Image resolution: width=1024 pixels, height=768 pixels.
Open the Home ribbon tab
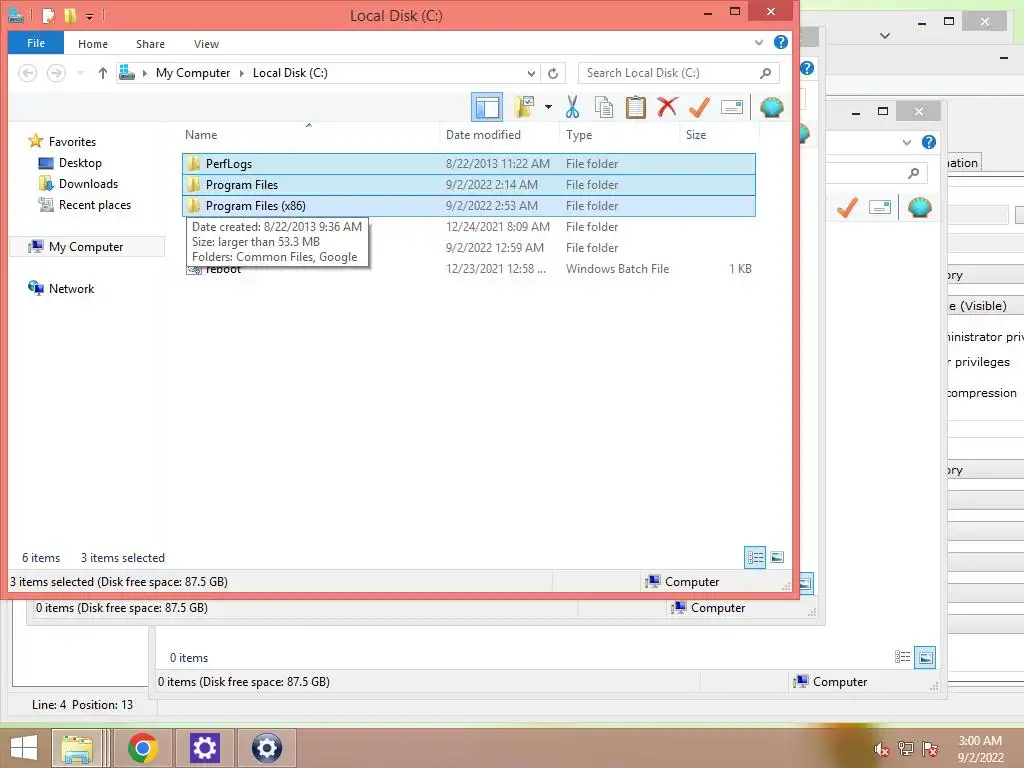[93, 44]
